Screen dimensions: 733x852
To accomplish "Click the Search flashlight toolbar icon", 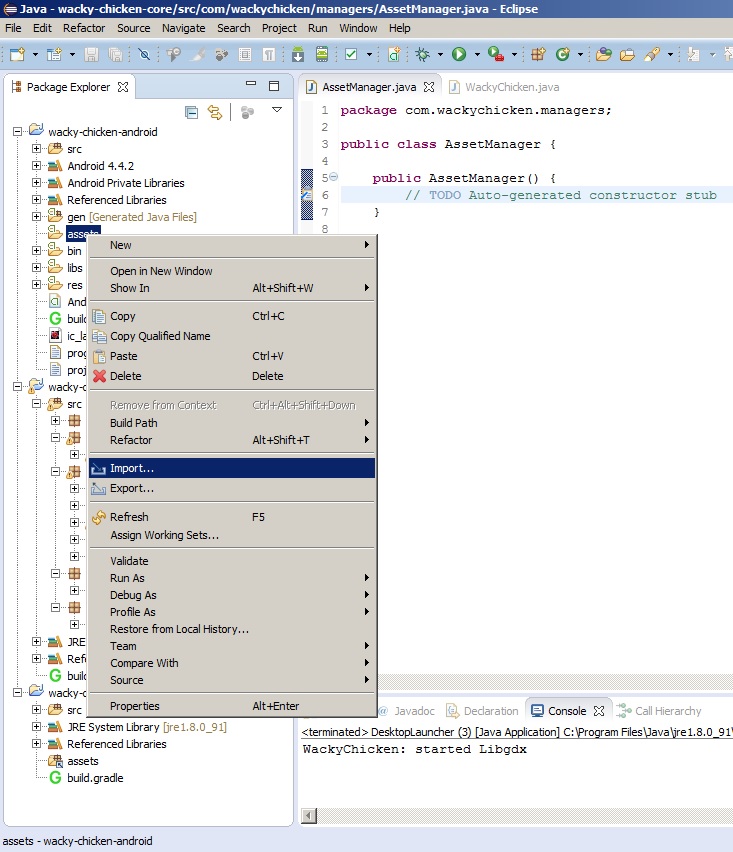I will (x=652, y=54).
